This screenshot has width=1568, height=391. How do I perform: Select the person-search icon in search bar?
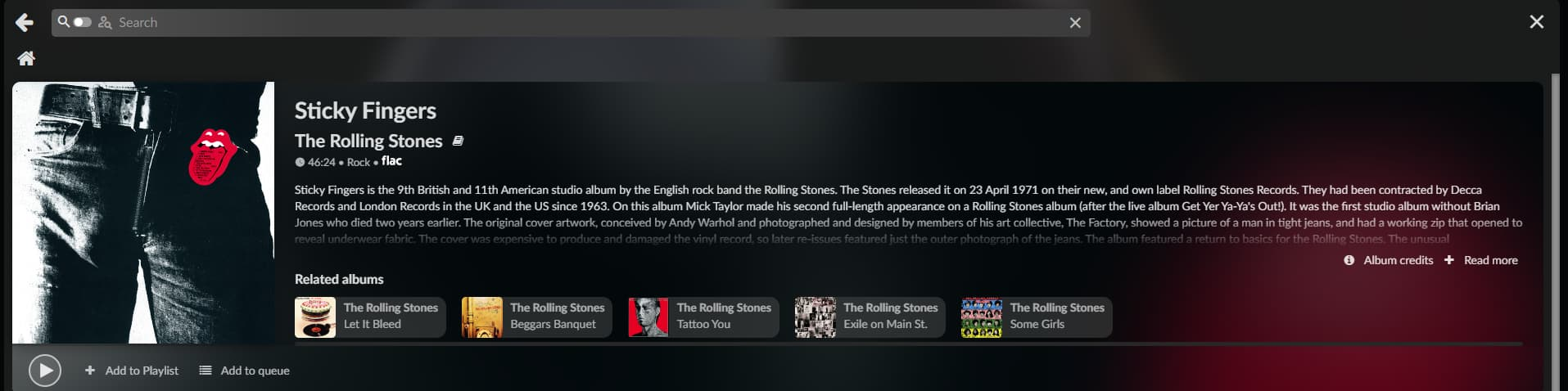click(105, 23)
